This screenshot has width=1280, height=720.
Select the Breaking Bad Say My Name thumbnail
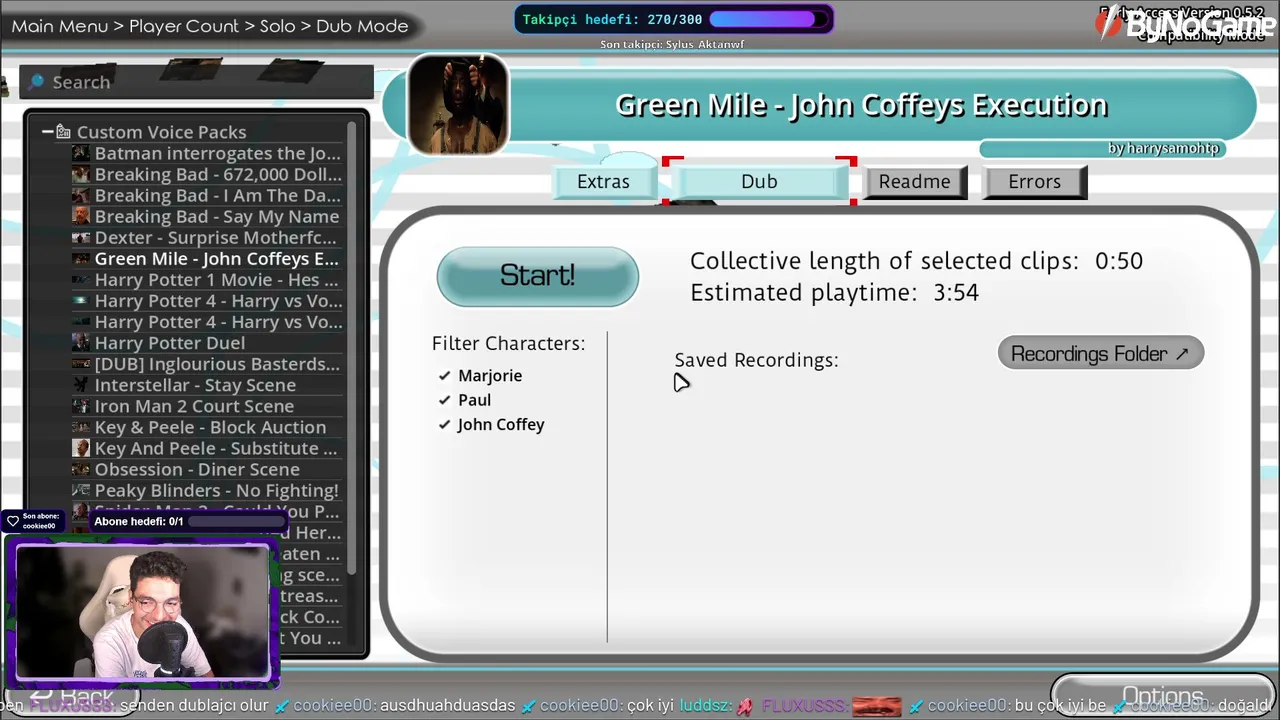click(x=80, y=216)
